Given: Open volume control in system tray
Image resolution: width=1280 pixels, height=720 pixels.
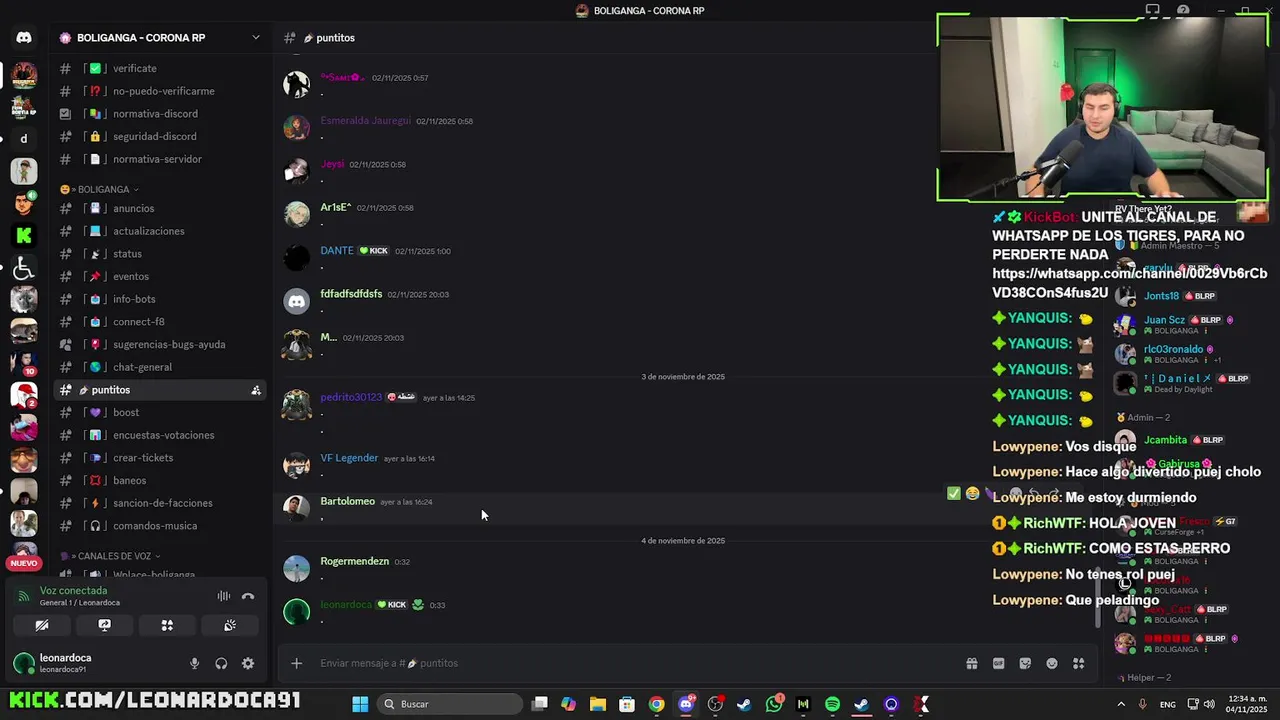Looking at the screenshot, I should 1209,704.
